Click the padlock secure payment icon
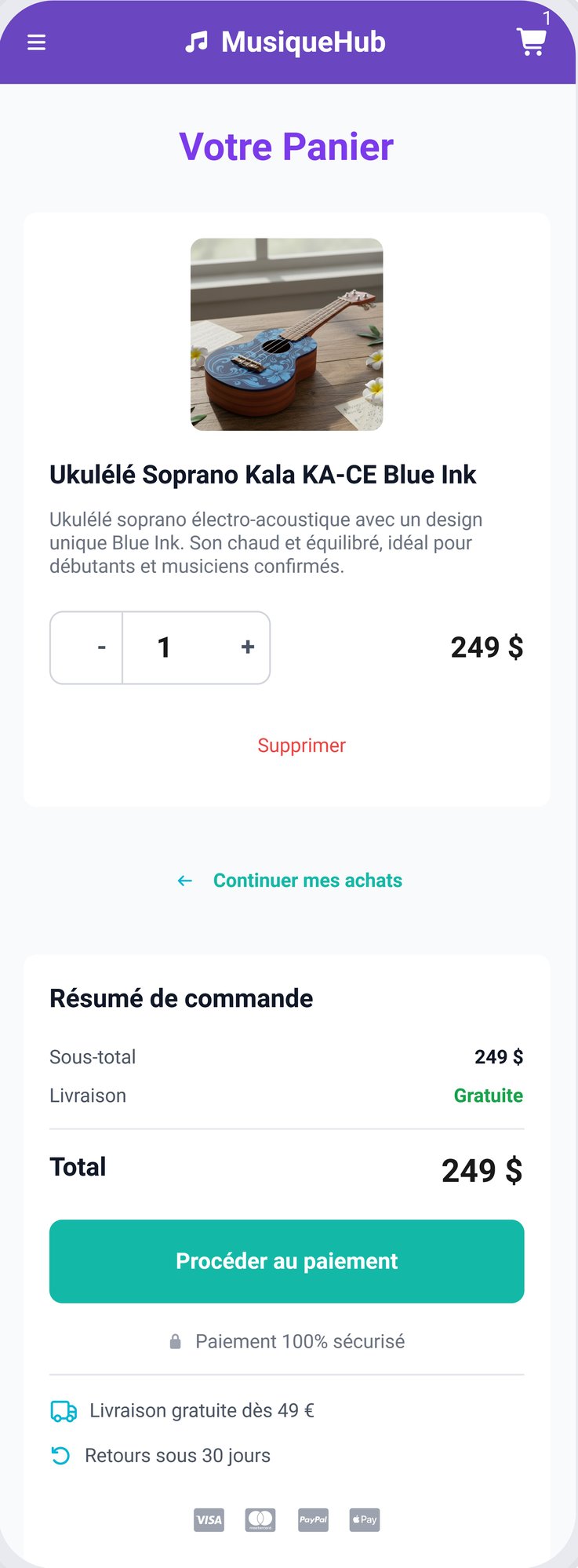The width and height of the screenshot is (578, 1568). click(176, 1341)
